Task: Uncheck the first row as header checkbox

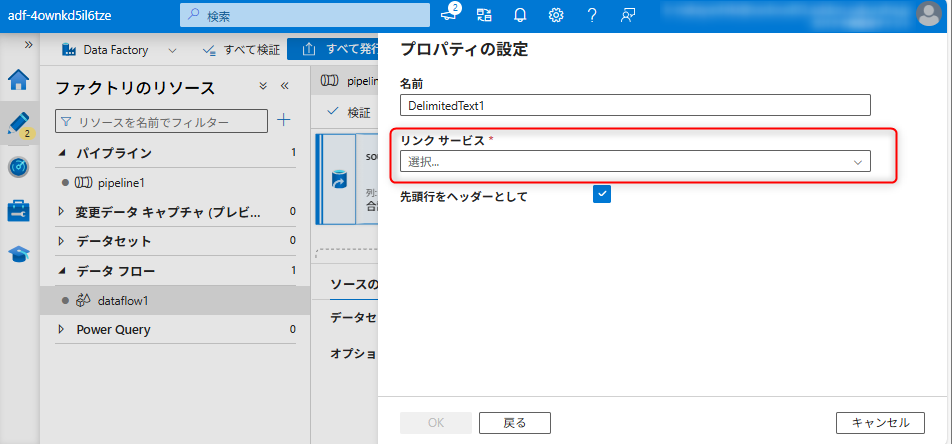Action: click(602, 194)
